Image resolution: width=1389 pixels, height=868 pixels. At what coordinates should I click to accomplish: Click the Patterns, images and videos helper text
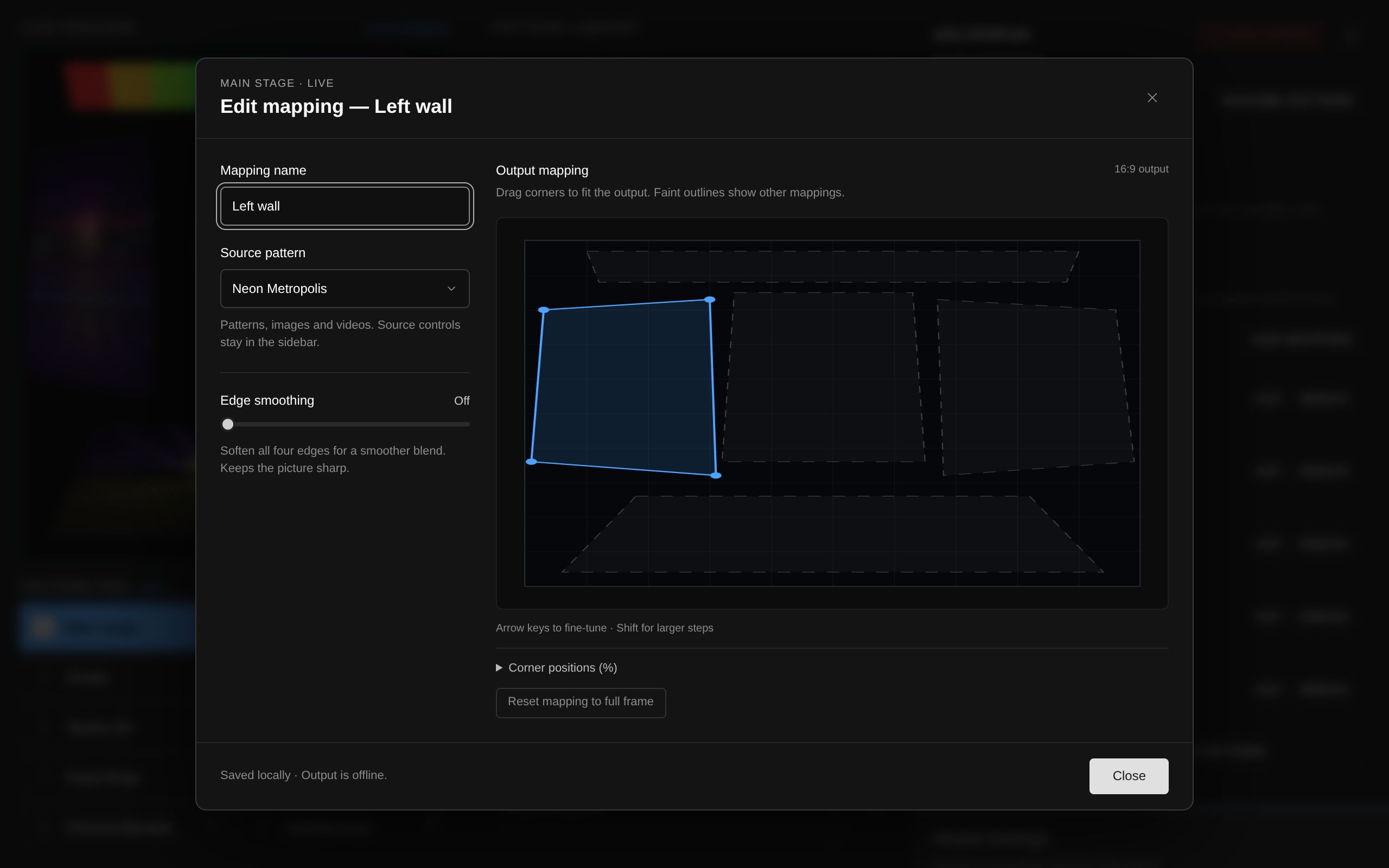340,334
